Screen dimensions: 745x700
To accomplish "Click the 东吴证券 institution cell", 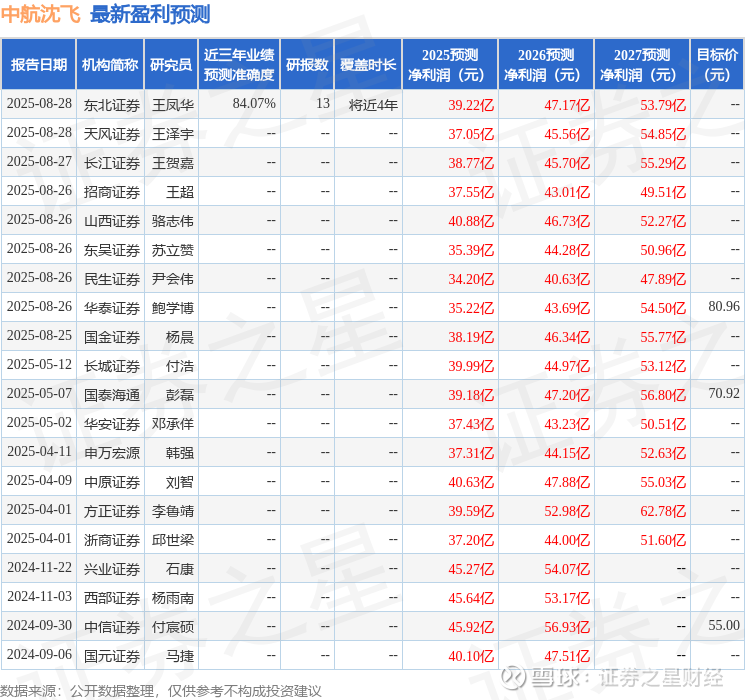I will click(x=112, y=250).
